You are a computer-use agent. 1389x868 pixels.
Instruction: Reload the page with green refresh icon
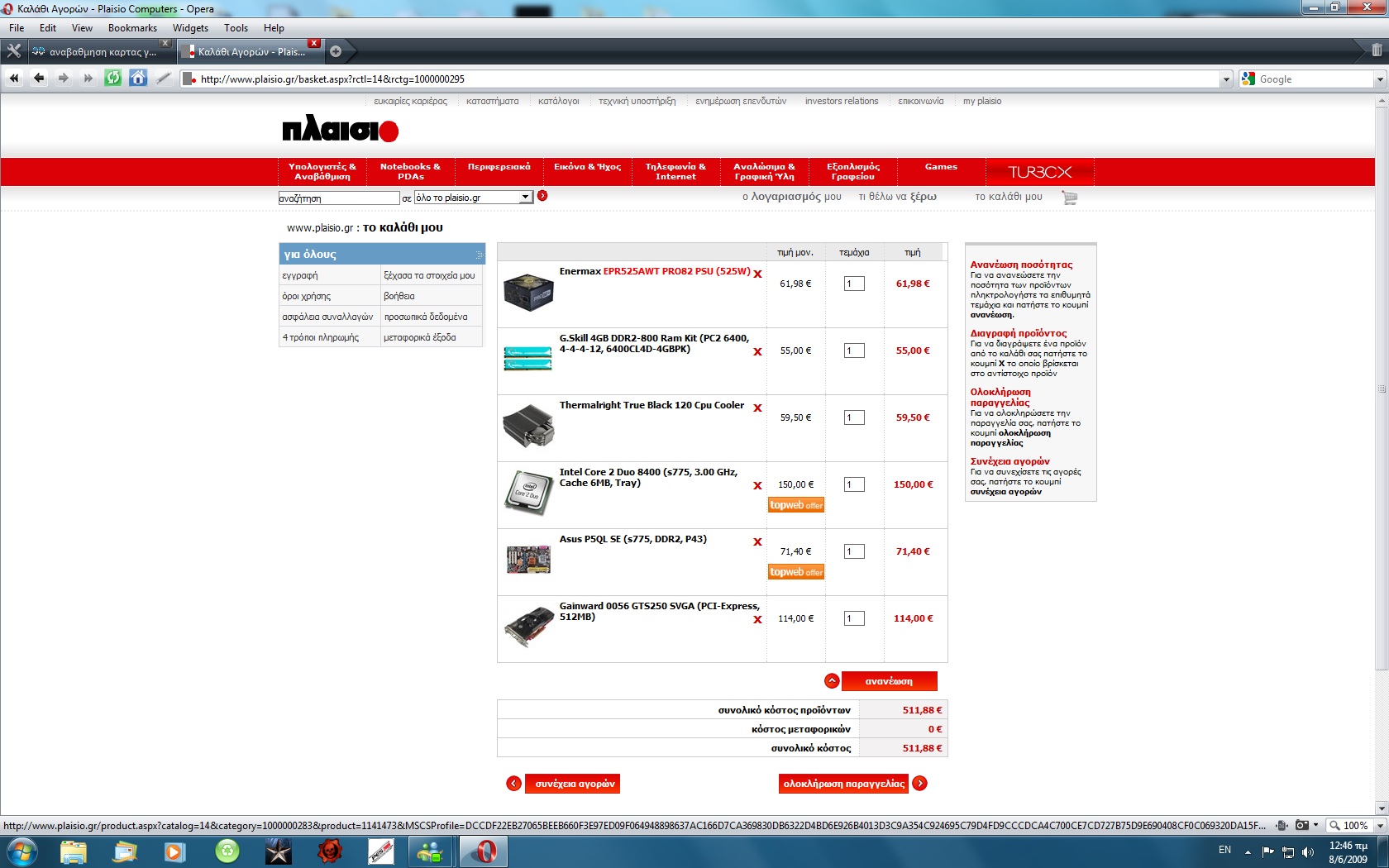pyautogui.click(x=113, y=79)
